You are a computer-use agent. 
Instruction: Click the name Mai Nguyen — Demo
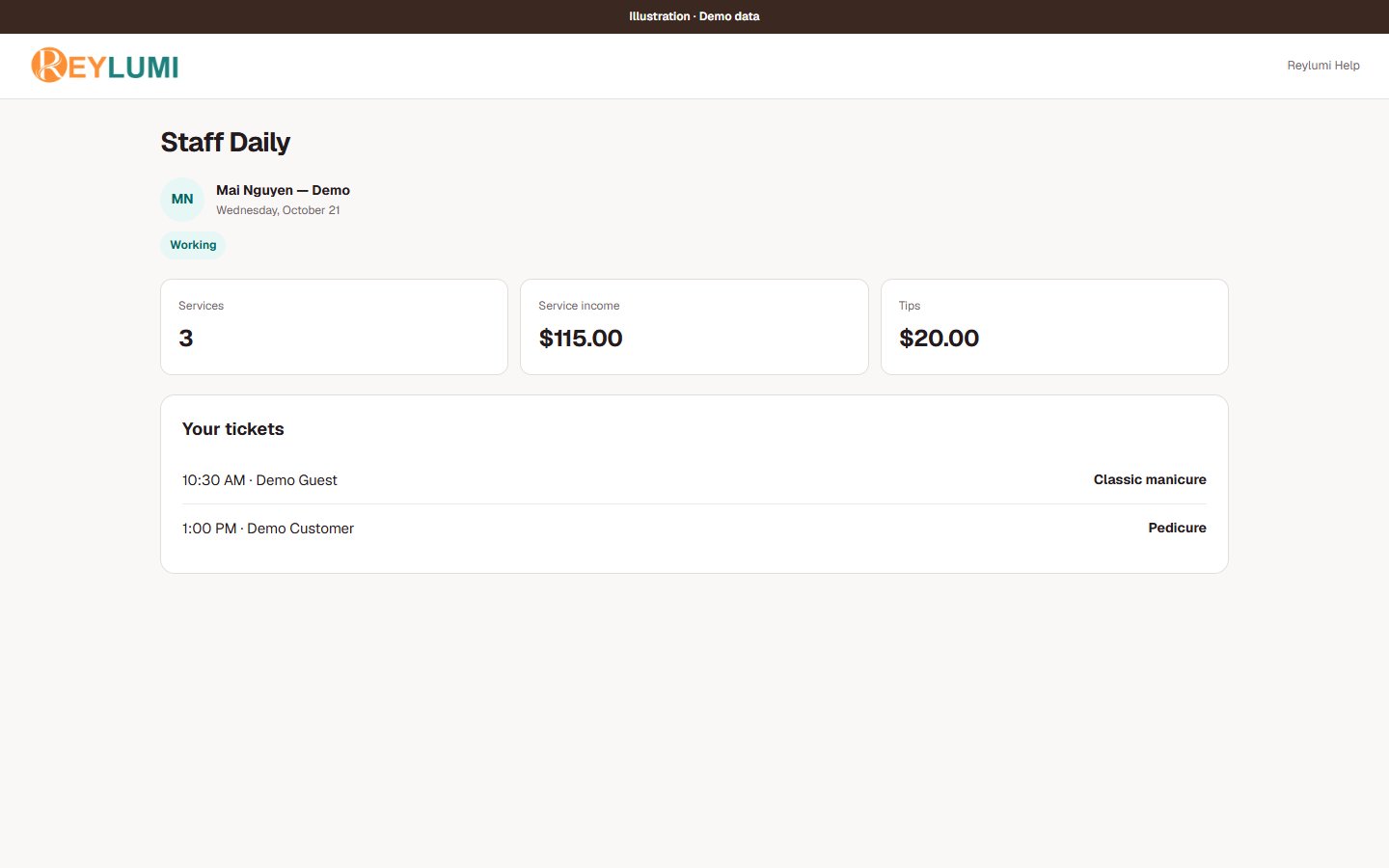pos(283,190)
